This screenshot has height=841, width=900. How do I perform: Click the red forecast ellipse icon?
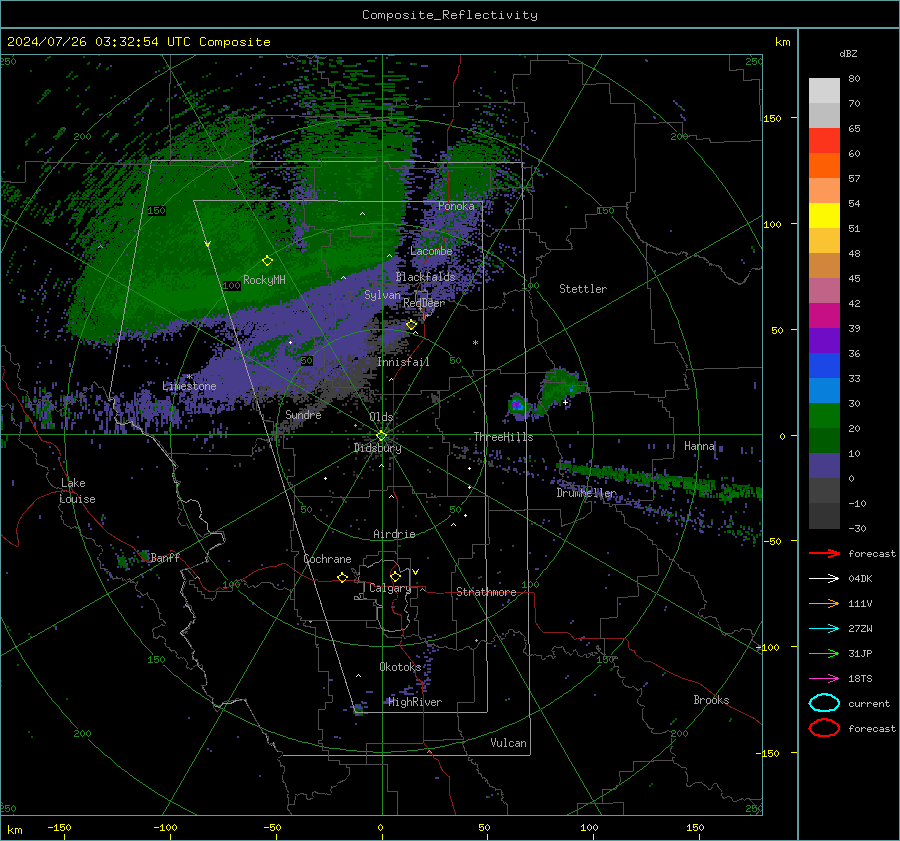824,728
